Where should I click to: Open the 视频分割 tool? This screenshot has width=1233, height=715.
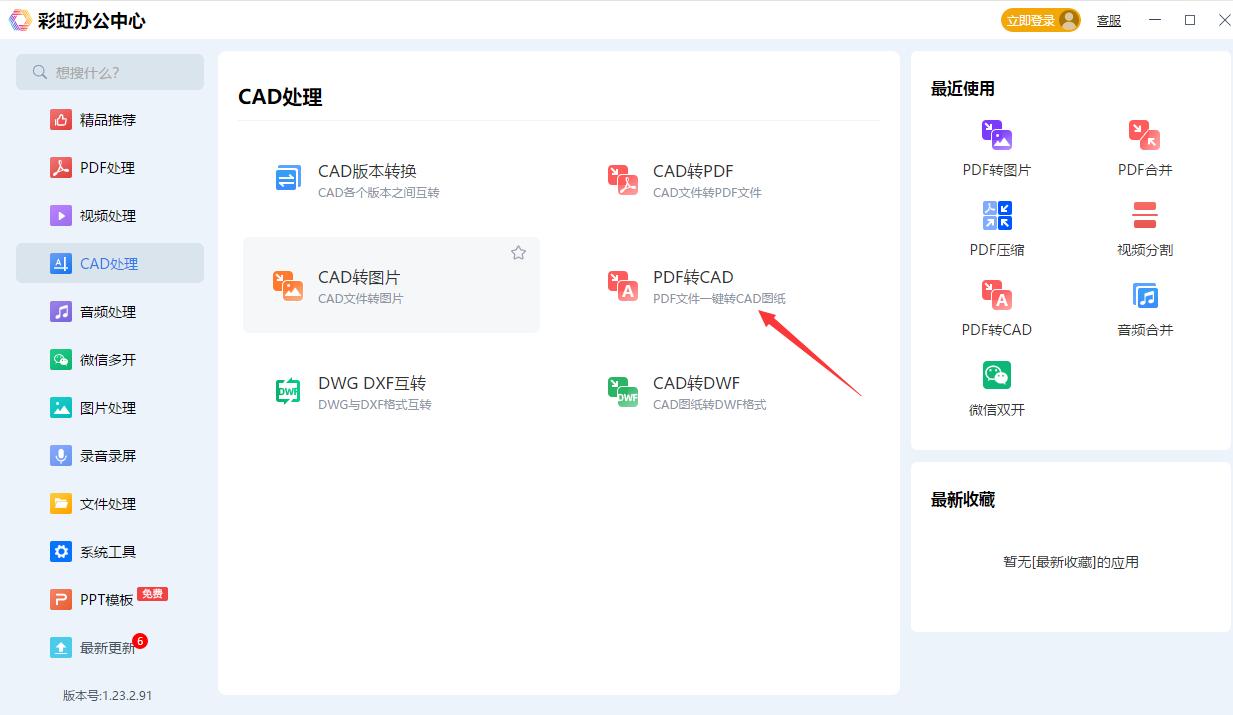coord(1144,226)
